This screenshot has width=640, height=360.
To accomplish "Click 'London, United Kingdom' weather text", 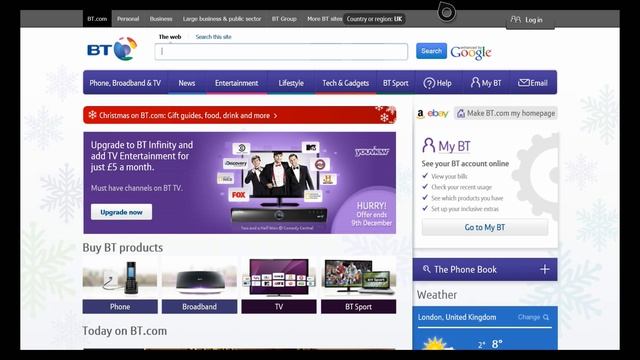I will [457, 317].
